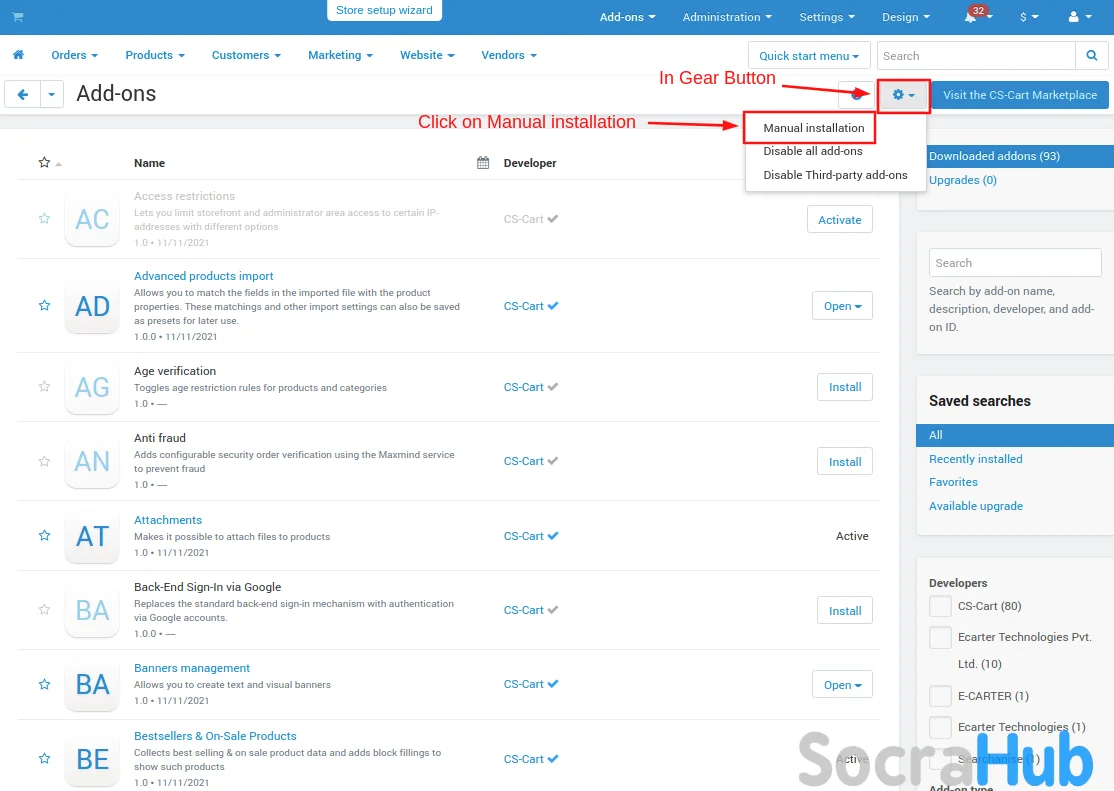Install Back-End Sign-In via Google add-on
Image resolution: width=1114 pixels, height=791 pixels.
coord(845,610)
